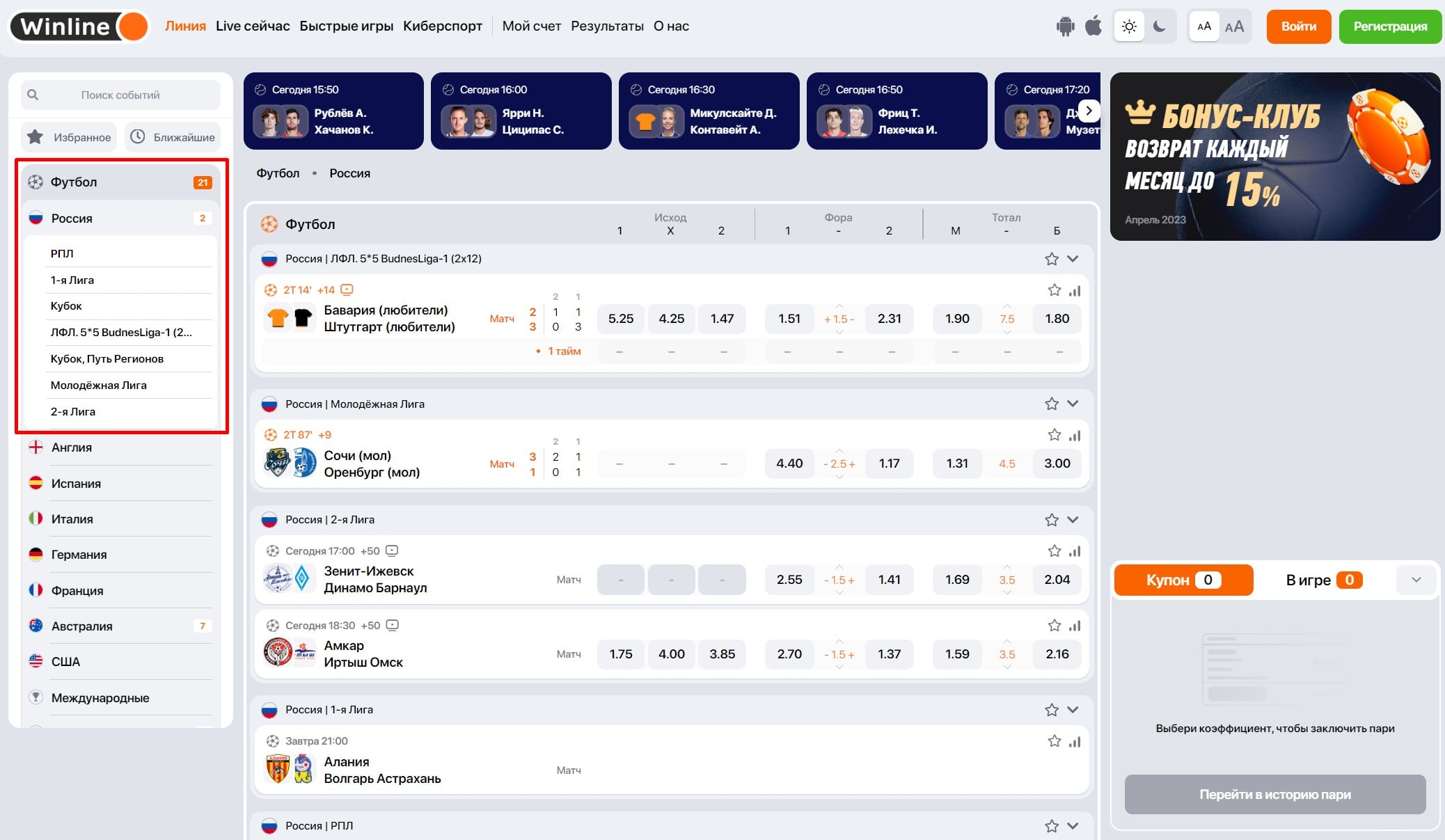Image resolution: width=1445 pixels, height=840 pixels.
Task: Click the search magnifier icon in sidebar
Action: click(x=33, y=95)
